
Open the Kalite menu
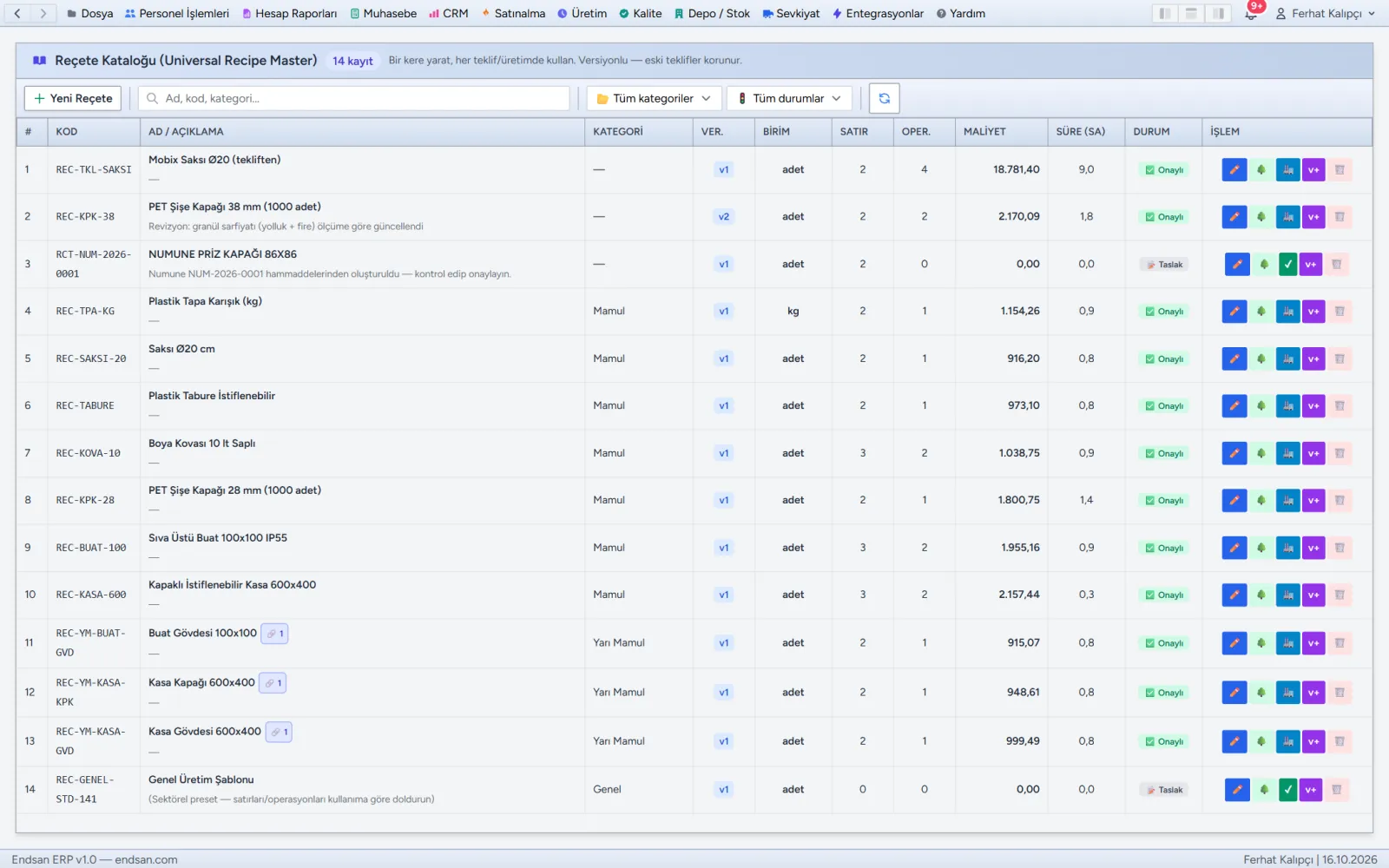[x=641, y=13]
